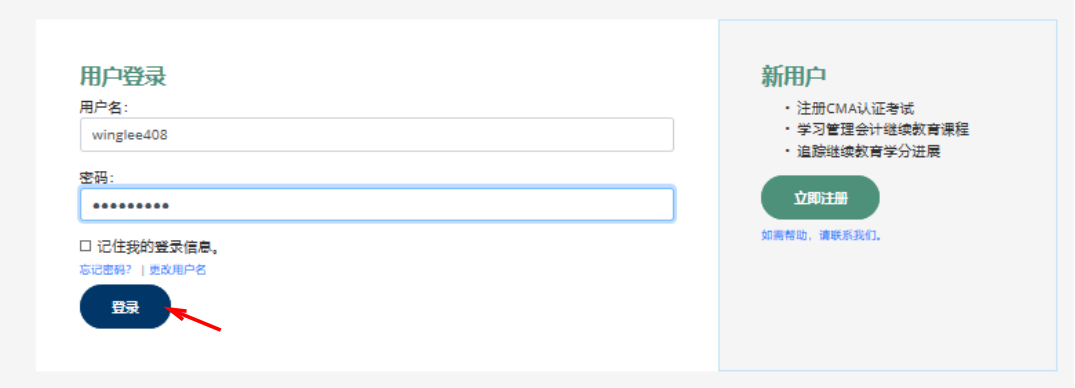Click the 密码: field label

pyautogui.click(x=97, y=177)
